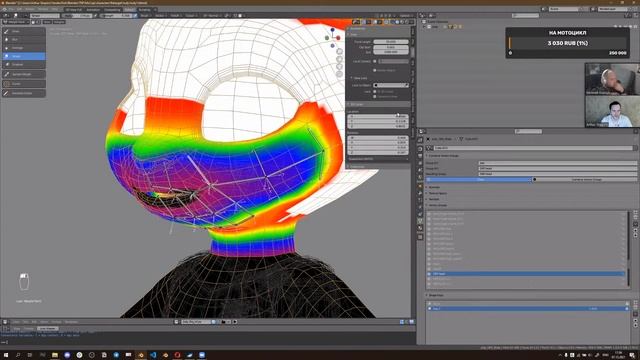The width and height of the screenshot is (640, 360).
Task: Open Render properties tab in Properties editor
Action: tap(420, 149)
